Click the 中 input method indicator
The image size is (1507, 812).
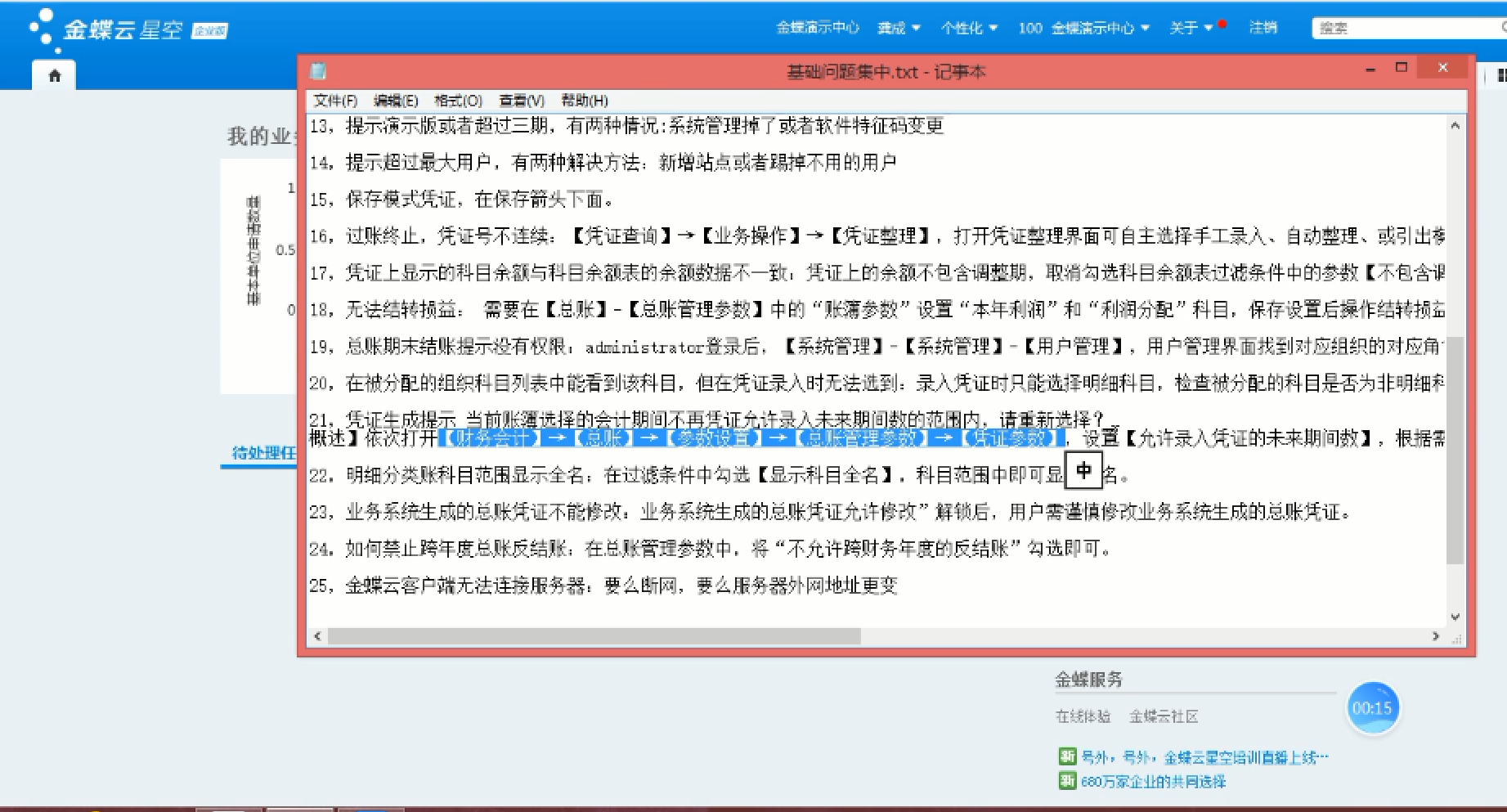point(1083,471)
